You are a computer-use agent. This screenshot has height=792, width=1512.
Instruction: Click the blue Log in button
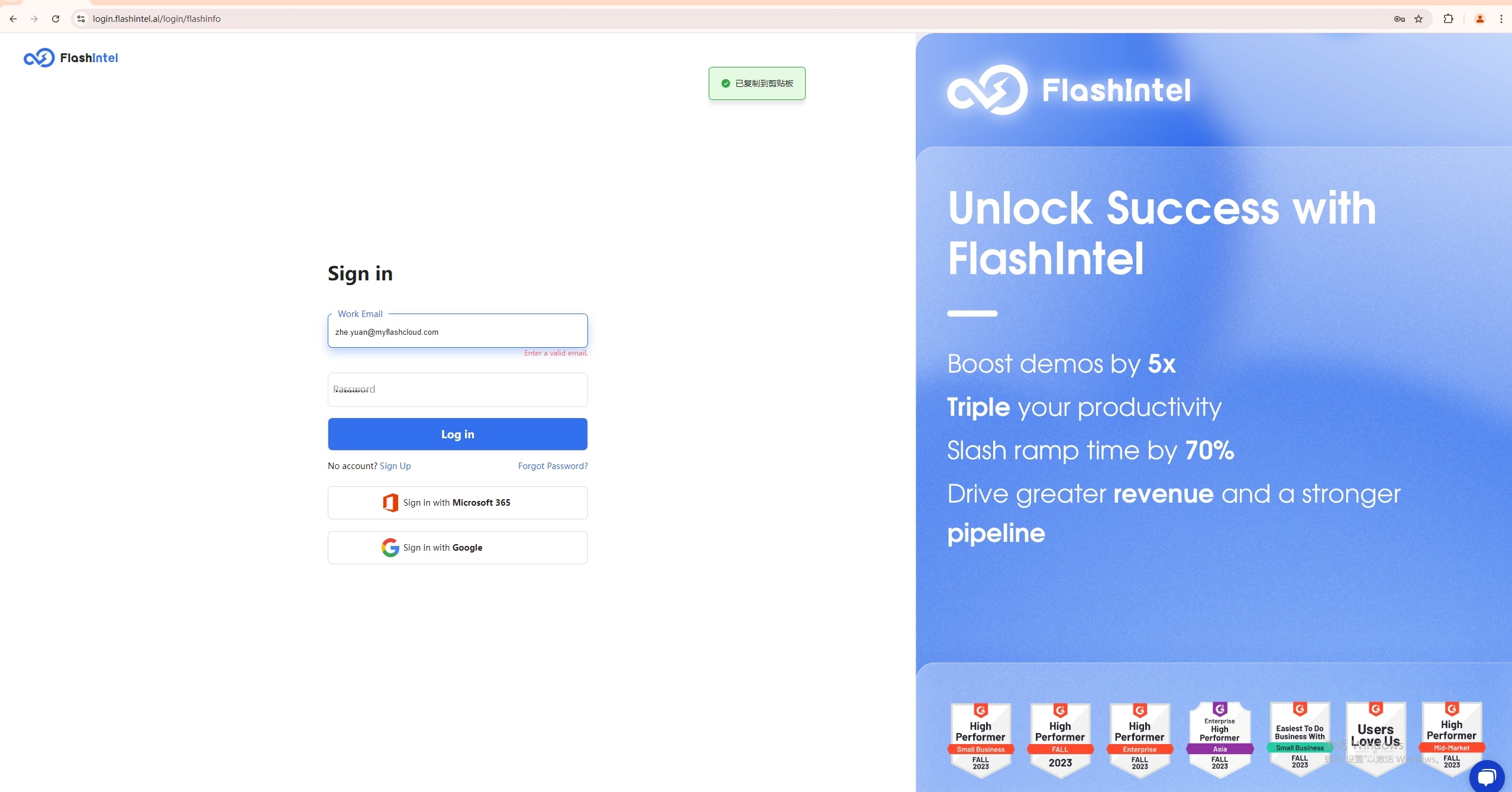[457, 434]
